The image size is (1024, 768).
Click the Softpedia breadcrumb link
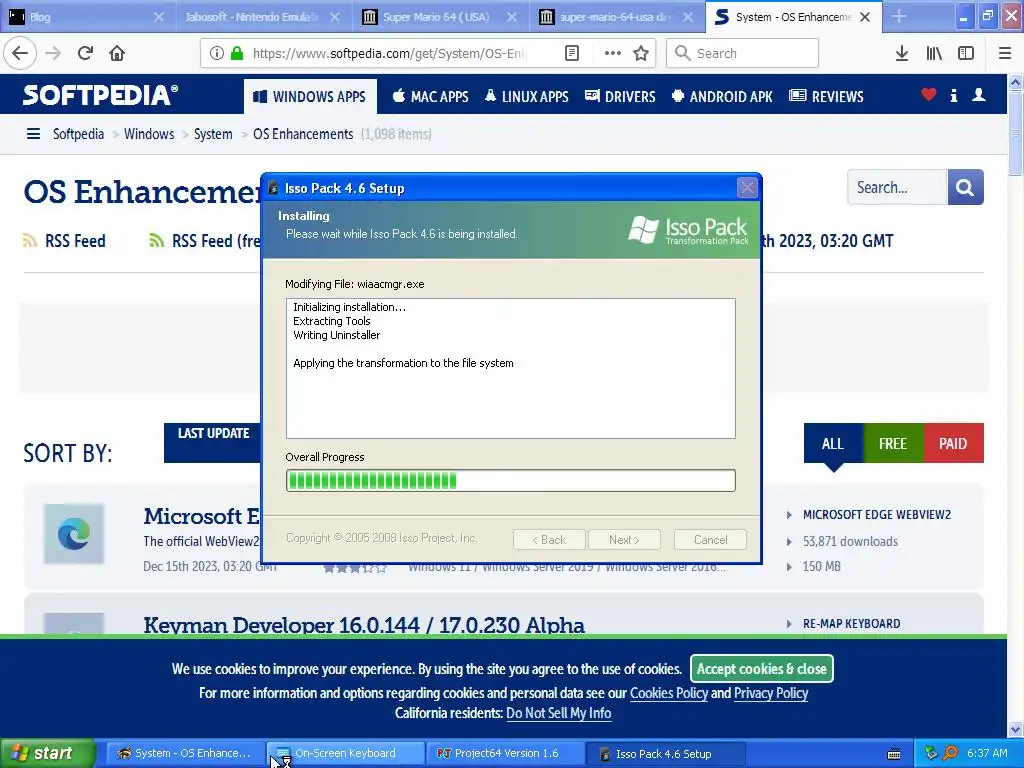click(78, 134)
